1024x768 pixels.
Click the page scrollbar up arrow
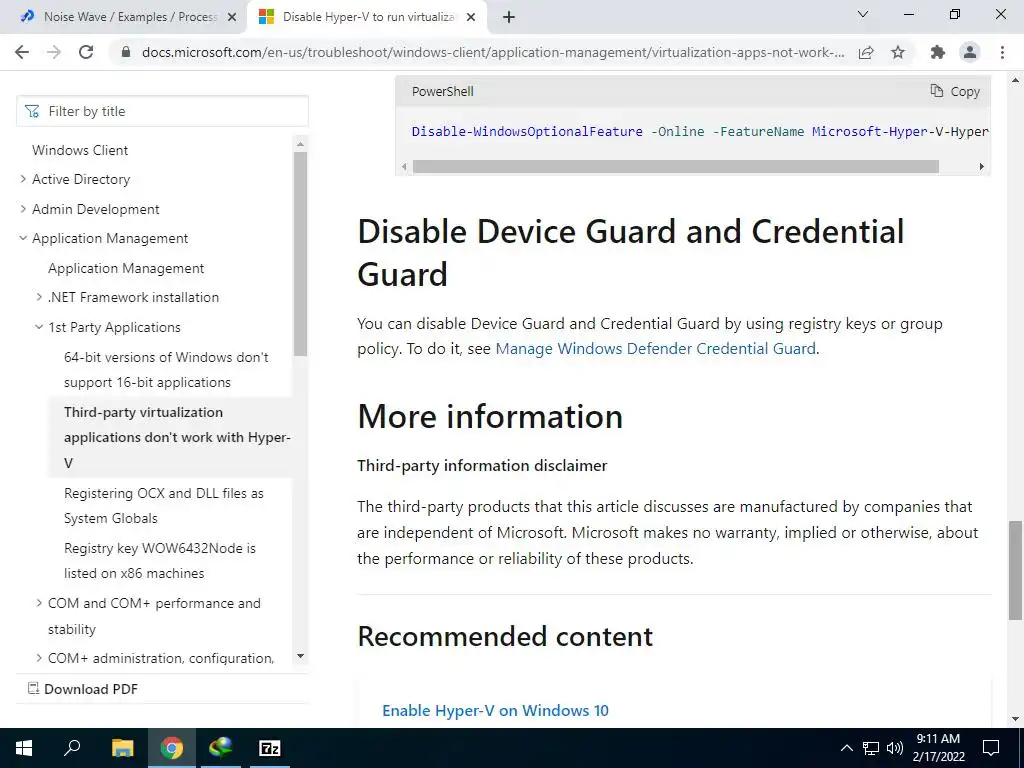click(1016, 81)
